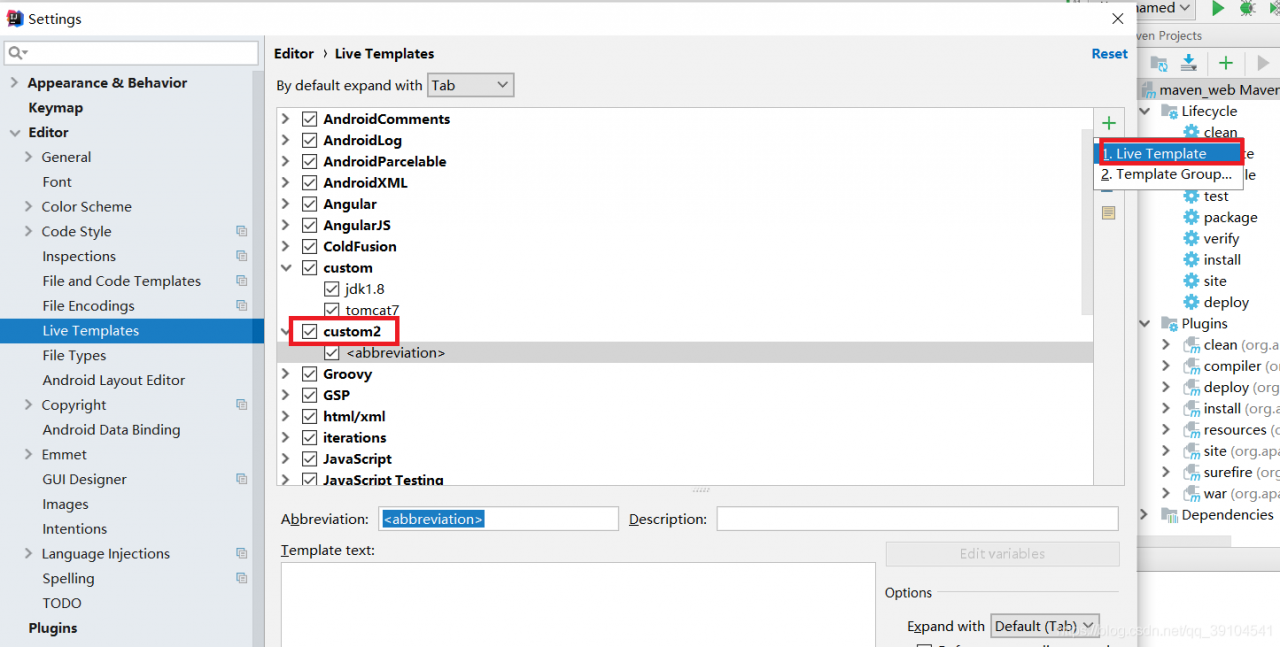Viewport: 1280px width, 647px height.
Task: Click the Spelling project-level icon
Action: tap(241, 578)
